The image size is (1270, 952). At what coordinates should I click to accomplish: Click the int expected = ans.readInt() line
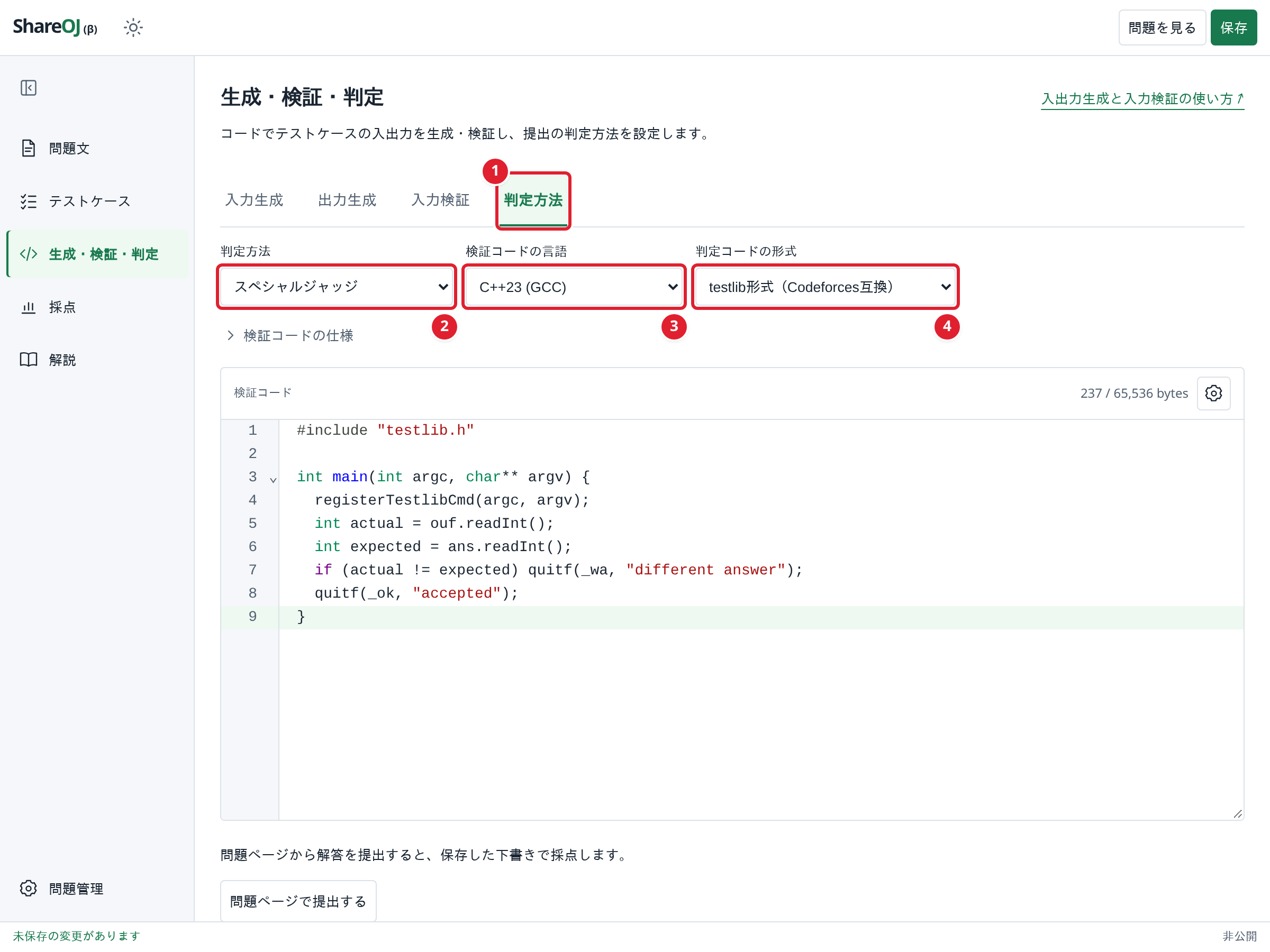(761, 547)
